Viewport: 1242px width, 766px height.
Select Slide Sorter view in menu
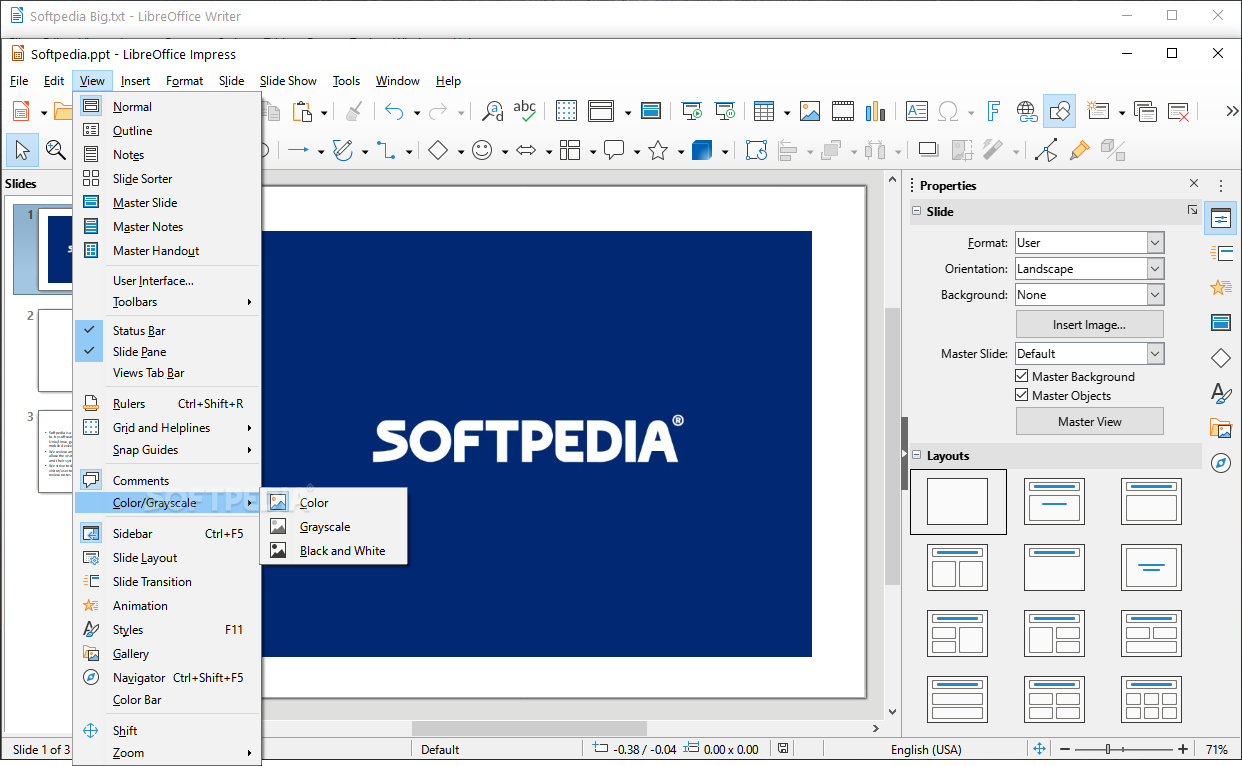(168, 179)
